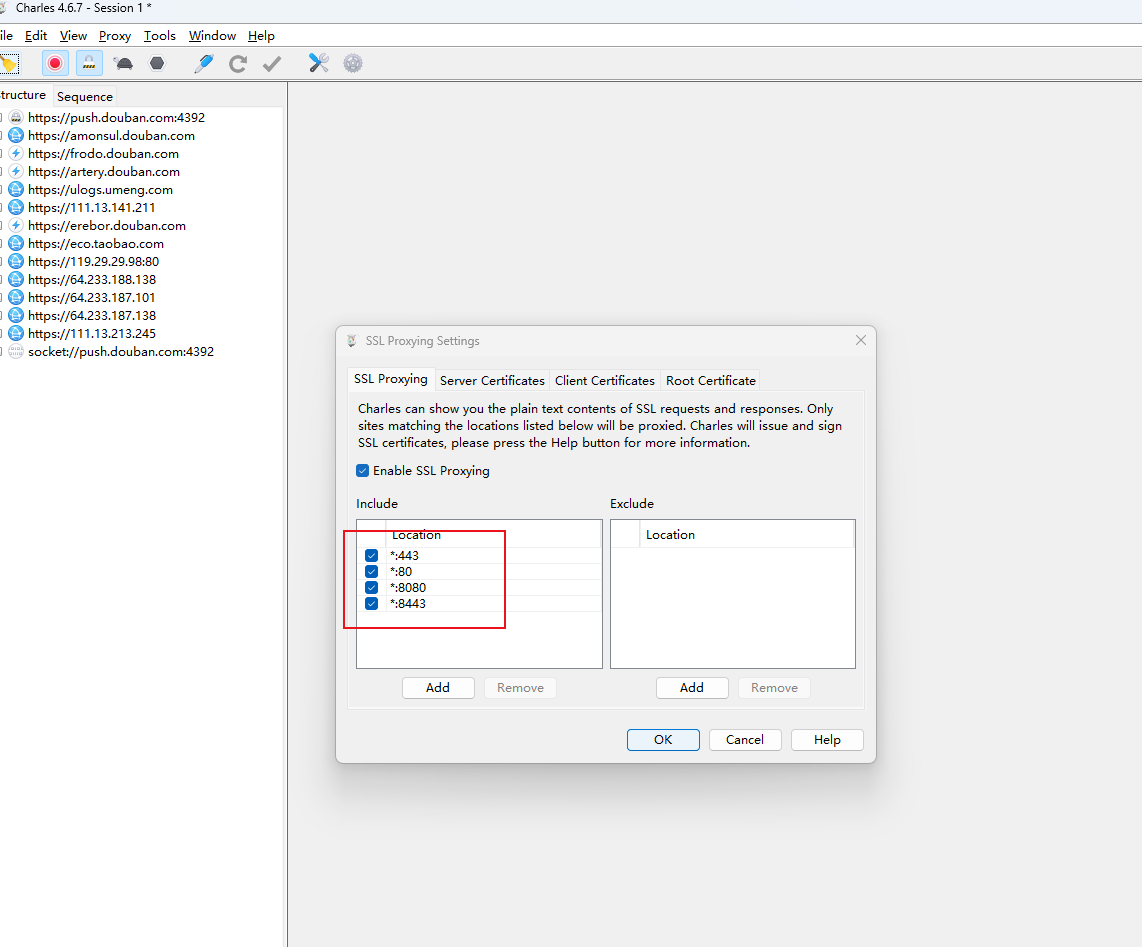The width and height of the screenshot is (1142, 947).
Task: Select https://frodo.douban.com in tree
Action: pos(103,154)
